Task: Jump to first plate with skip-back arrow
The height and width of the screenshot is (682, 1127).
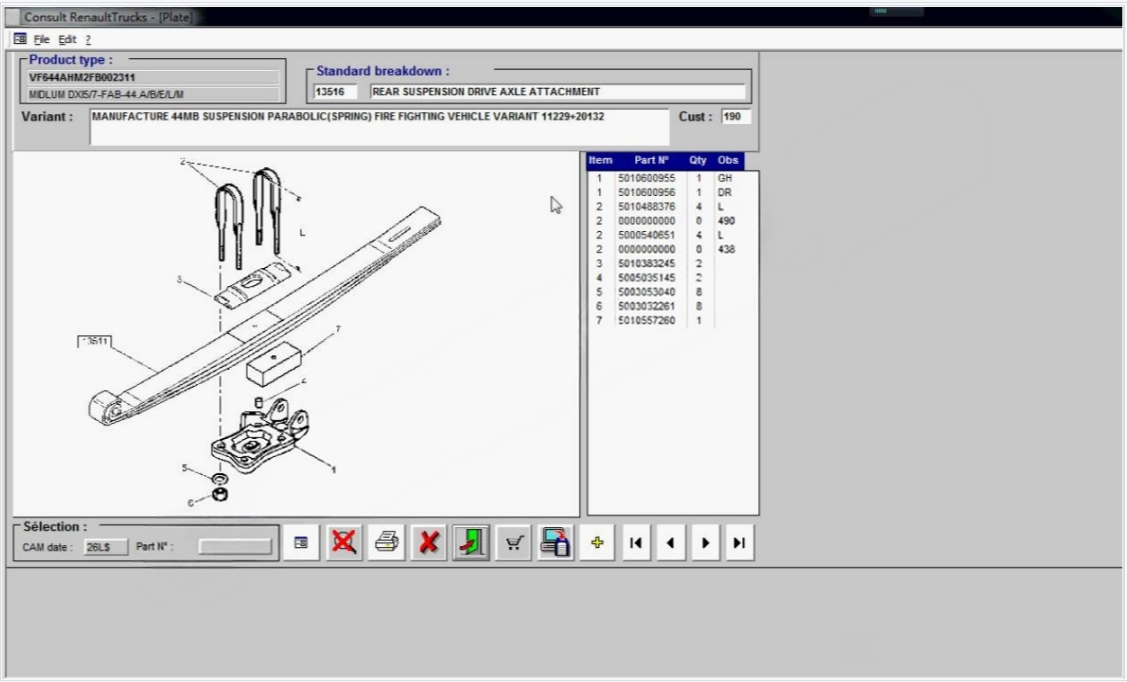Action: [x=635, y=543]
